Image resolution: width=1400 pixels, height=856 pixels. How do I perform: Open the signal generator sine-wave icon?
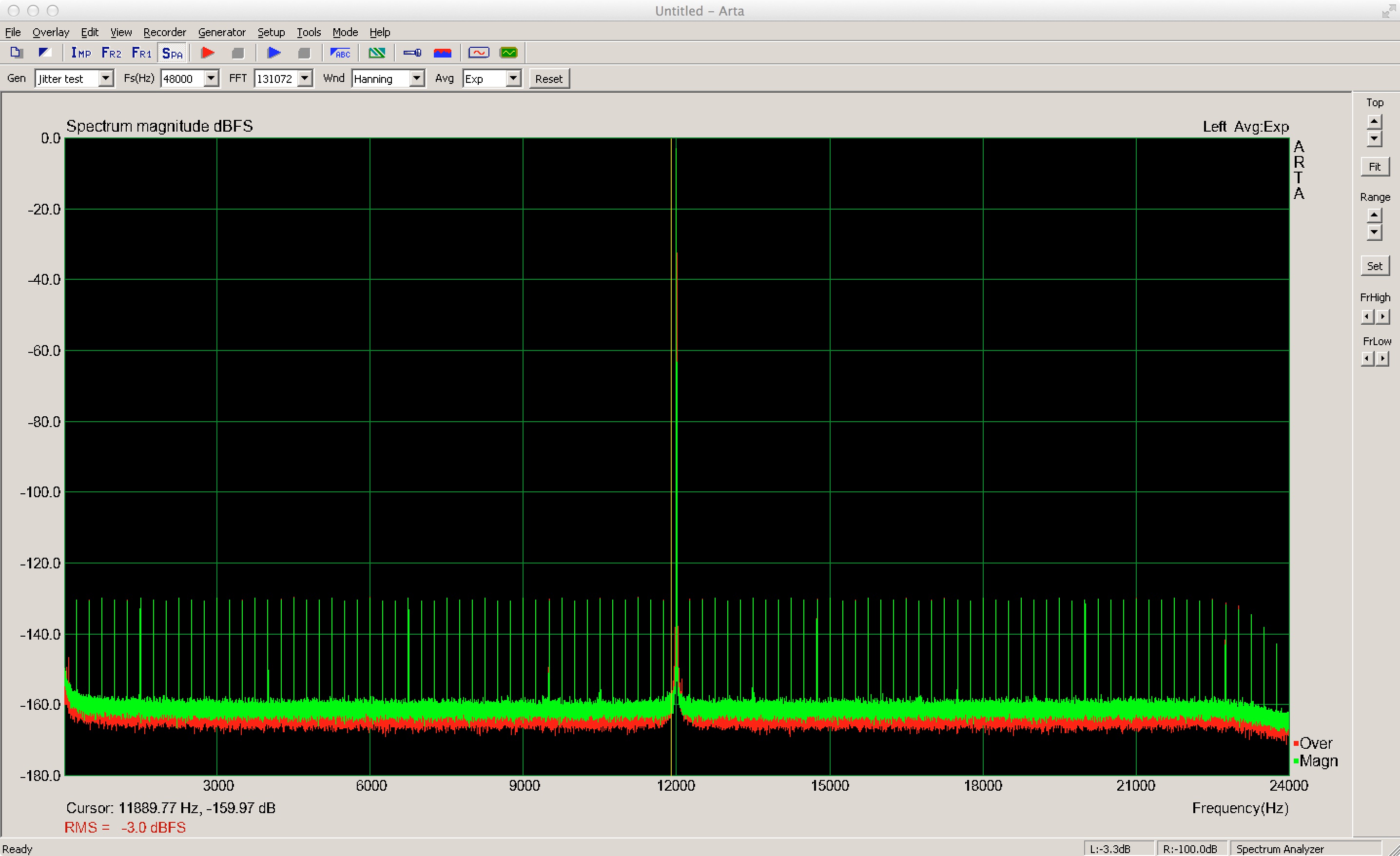(x=478, y=53)
